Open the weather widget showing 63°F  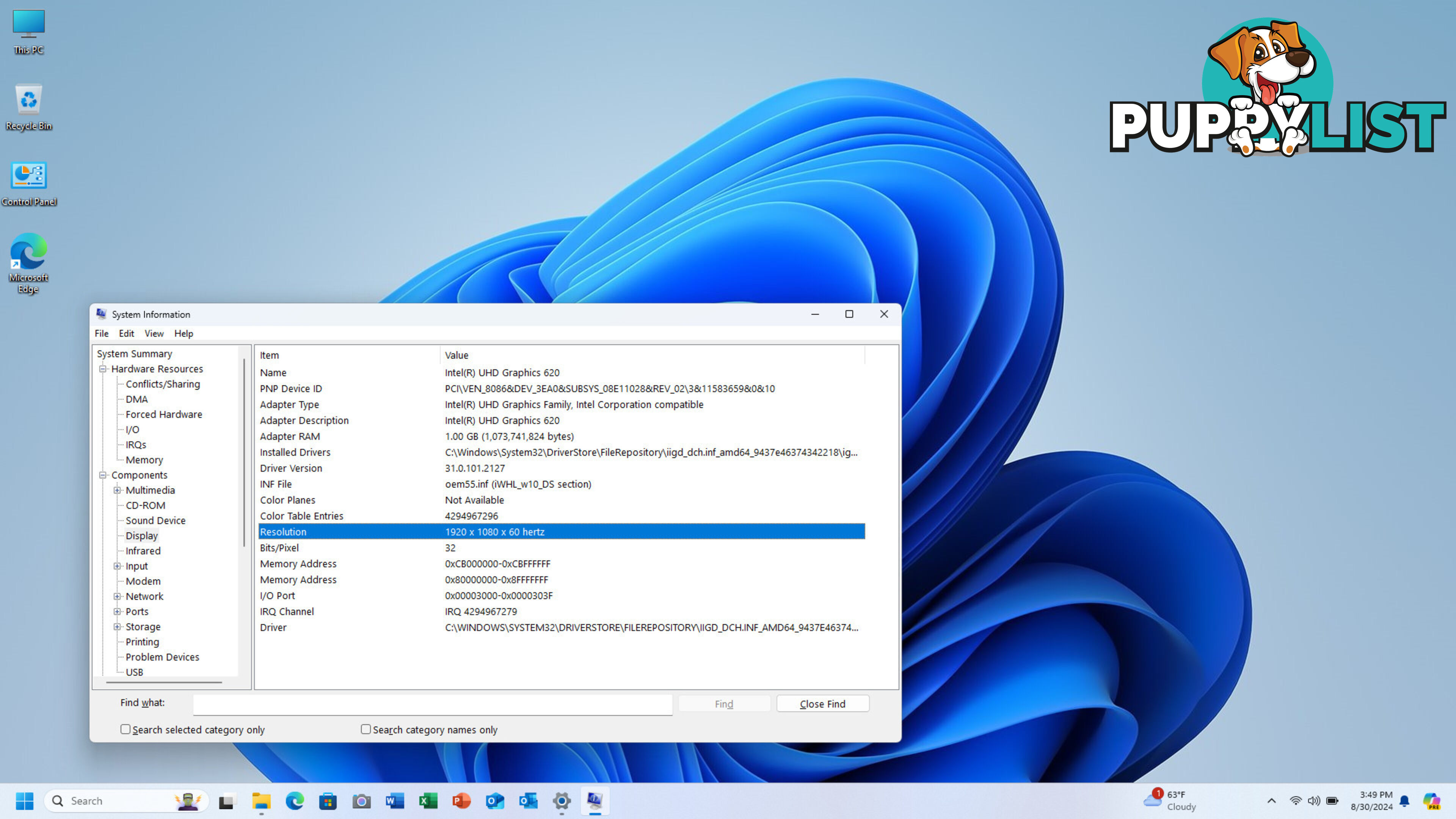click(1170, 800)
